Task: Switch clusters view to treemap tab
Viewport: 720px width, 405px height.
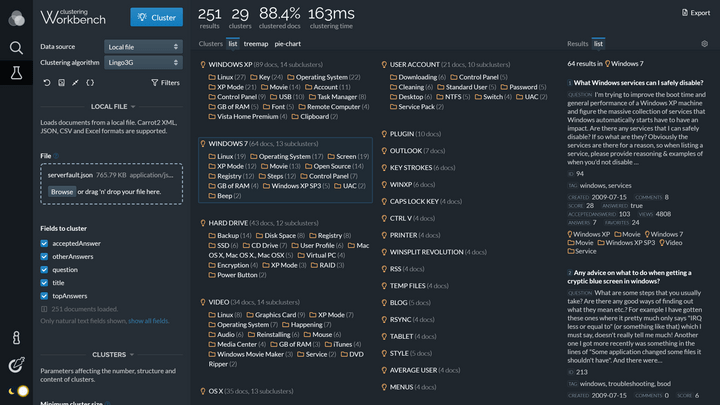Action: (256, 44)
